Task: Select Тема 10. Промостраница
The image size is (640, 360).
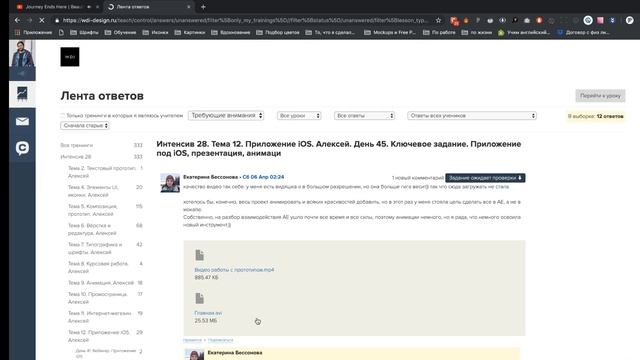Action: tap(98, 298)
